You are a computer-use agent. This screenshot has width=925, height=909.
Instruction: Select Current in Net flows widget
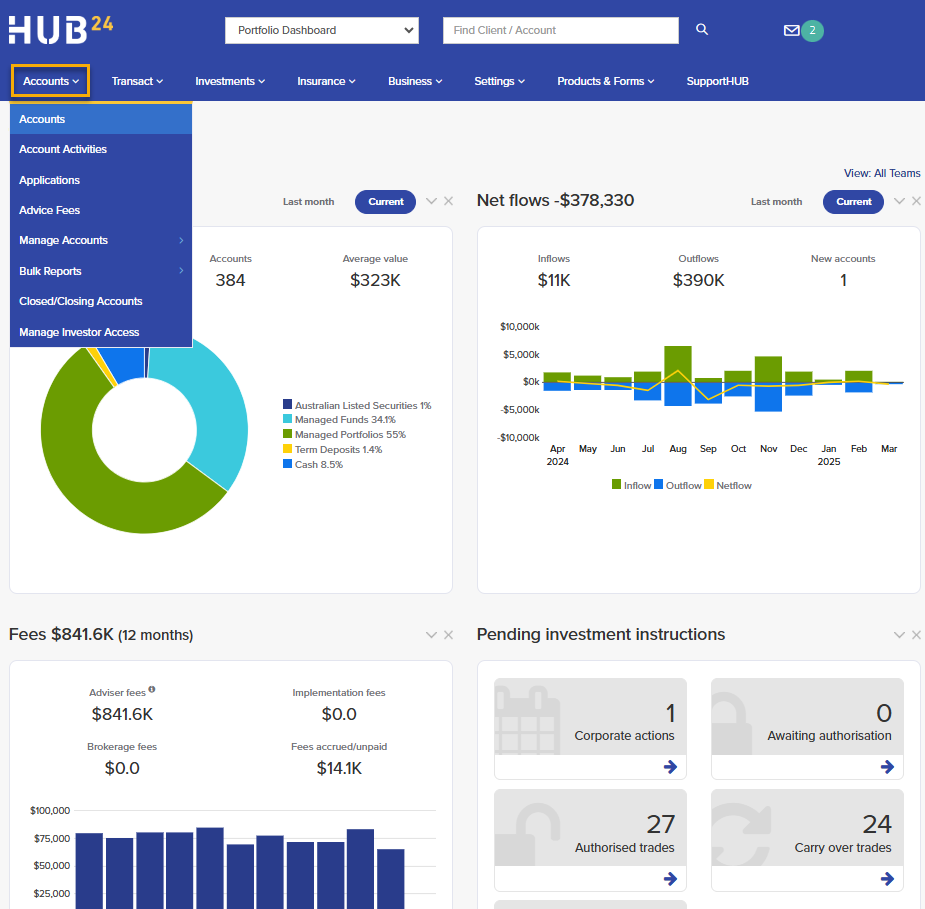coord(853,202)
